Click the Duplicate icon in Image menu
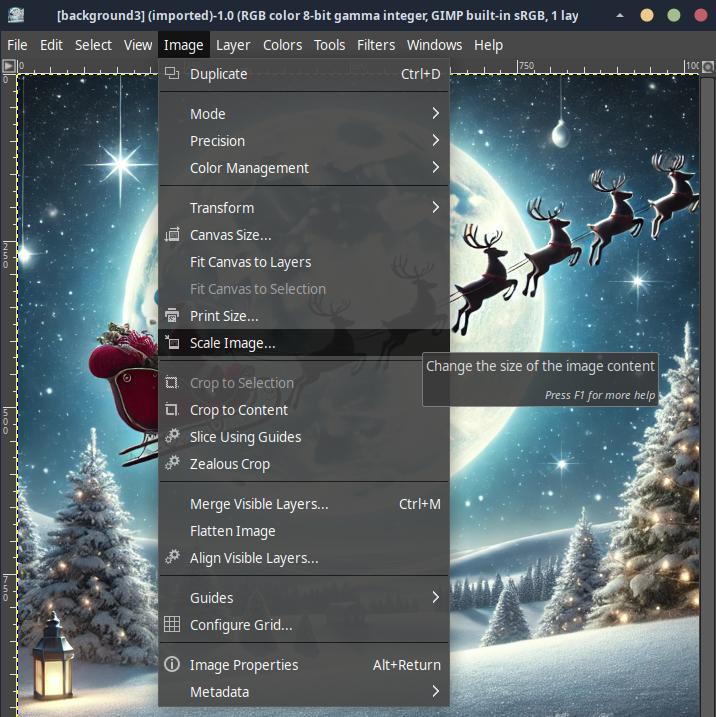 tap(172, 73)
